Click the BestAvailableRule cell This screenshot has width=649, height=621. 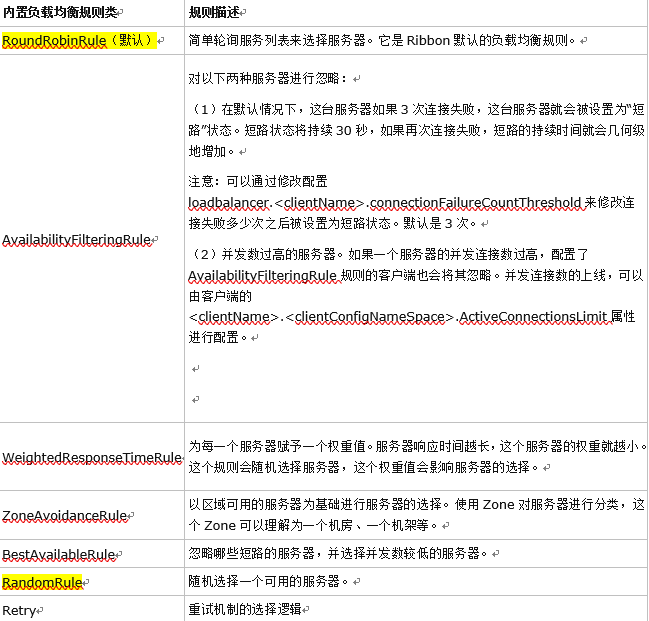point(59,554)
